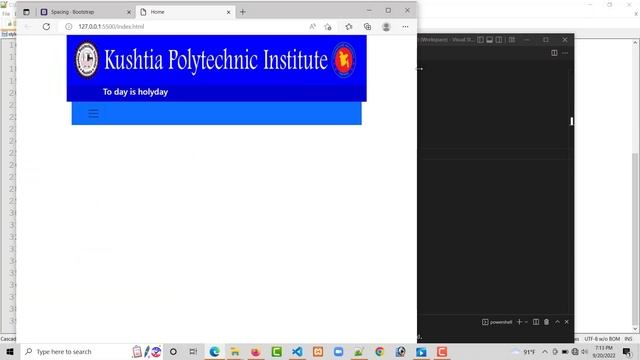Image resolution: width=640 pixels, height=360 pixels.
Task: Open Firefox from the taskbar
Action: point(256,351)
